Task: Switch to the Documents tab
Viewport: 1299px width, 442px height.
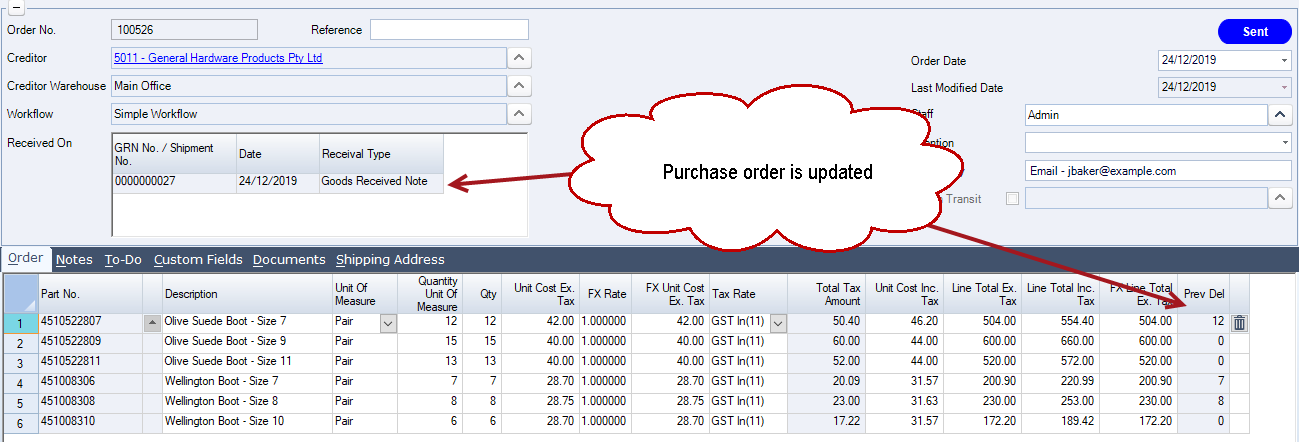Action: (x=289, y=259)
